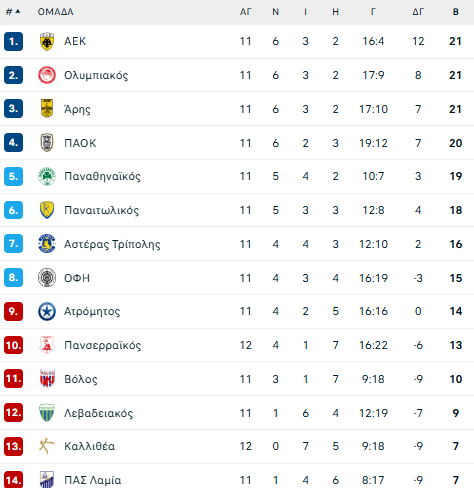Click the Παναιτωλικός shield logo
The image size is (474, 488).
click(47, 210)
